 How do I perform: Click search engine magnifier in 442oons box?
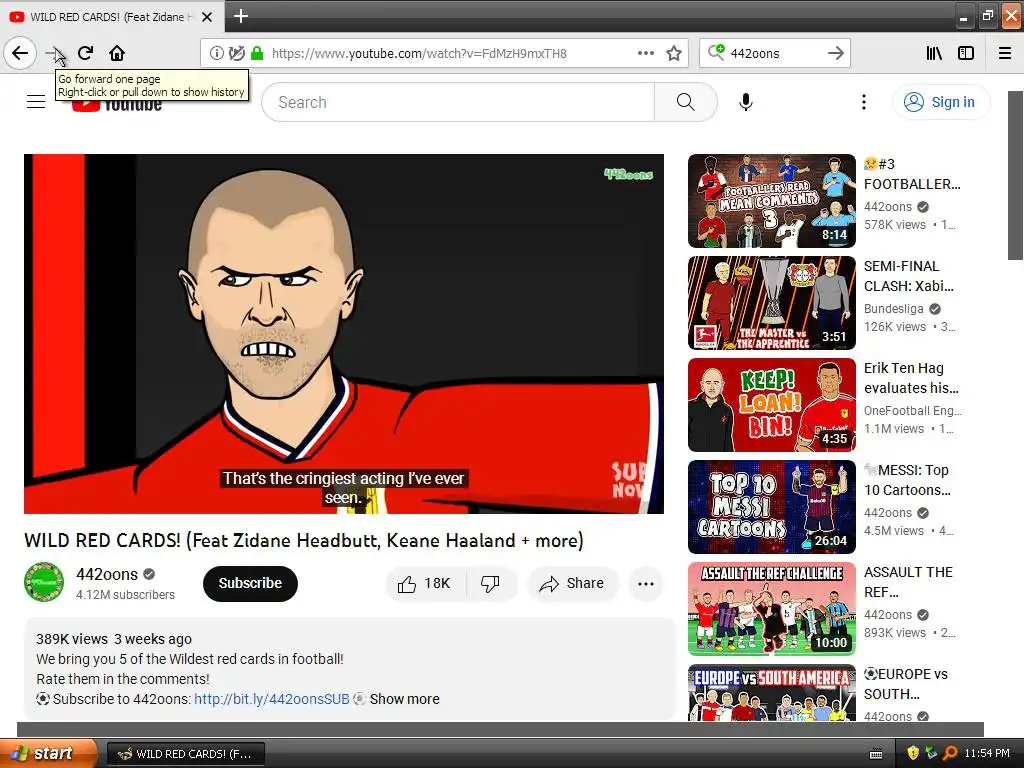pyautogui.click(x=716, y=53)
